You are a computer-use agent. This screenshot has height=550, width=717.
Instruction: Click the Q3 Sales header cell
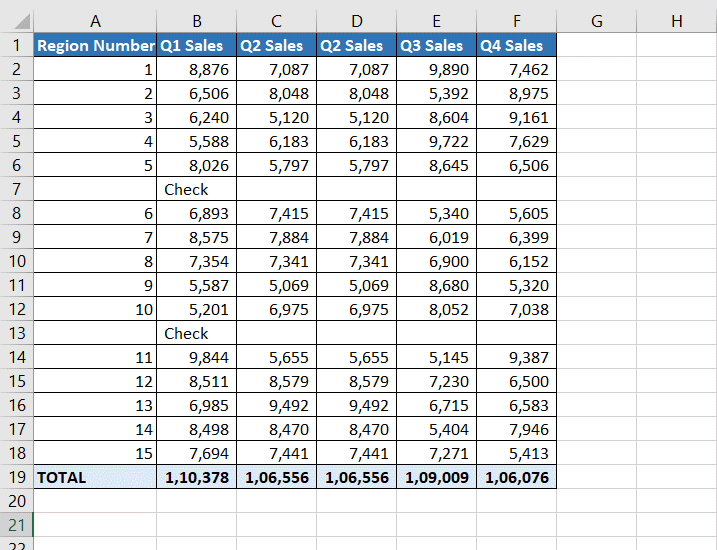tap(437, 45)
